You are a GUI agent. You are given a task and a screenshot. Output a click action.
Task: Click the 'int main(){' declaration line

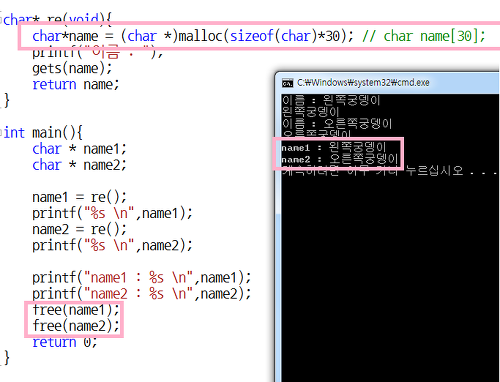tap(42, 133)
